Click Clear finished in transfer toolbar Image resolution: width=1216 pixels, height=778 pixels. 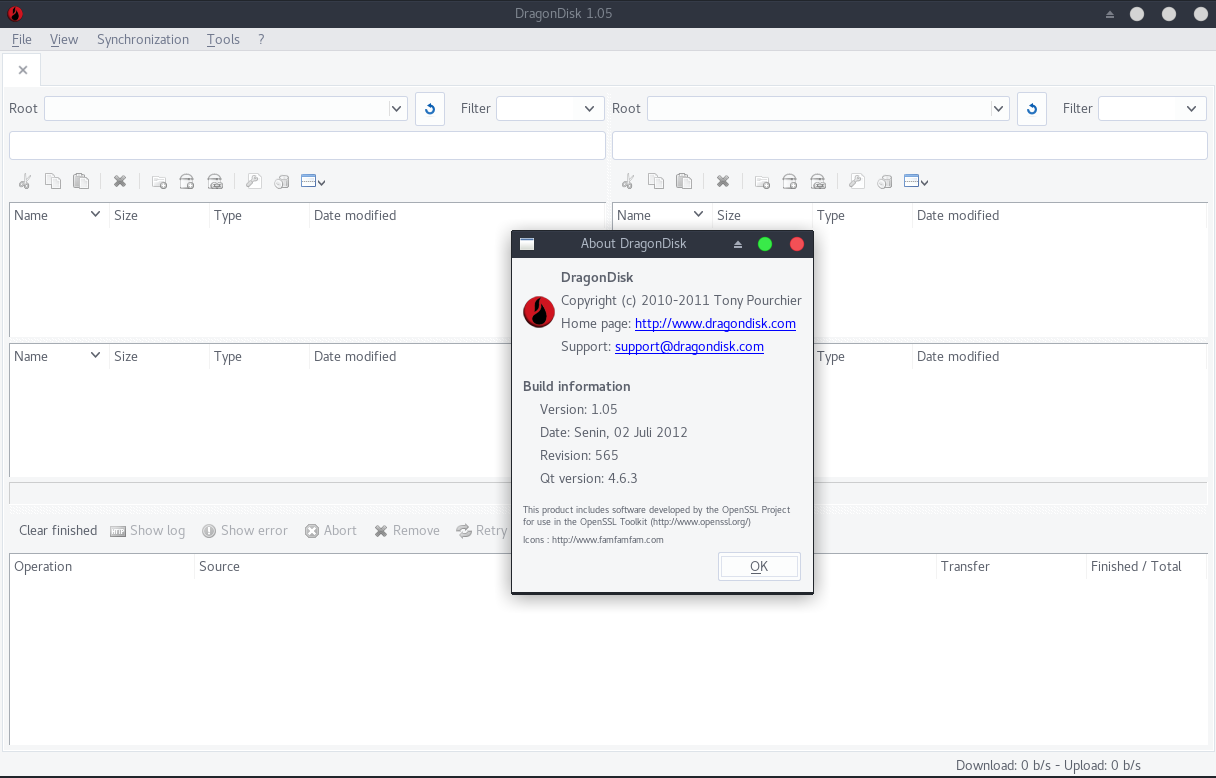[x=58, y=530]
